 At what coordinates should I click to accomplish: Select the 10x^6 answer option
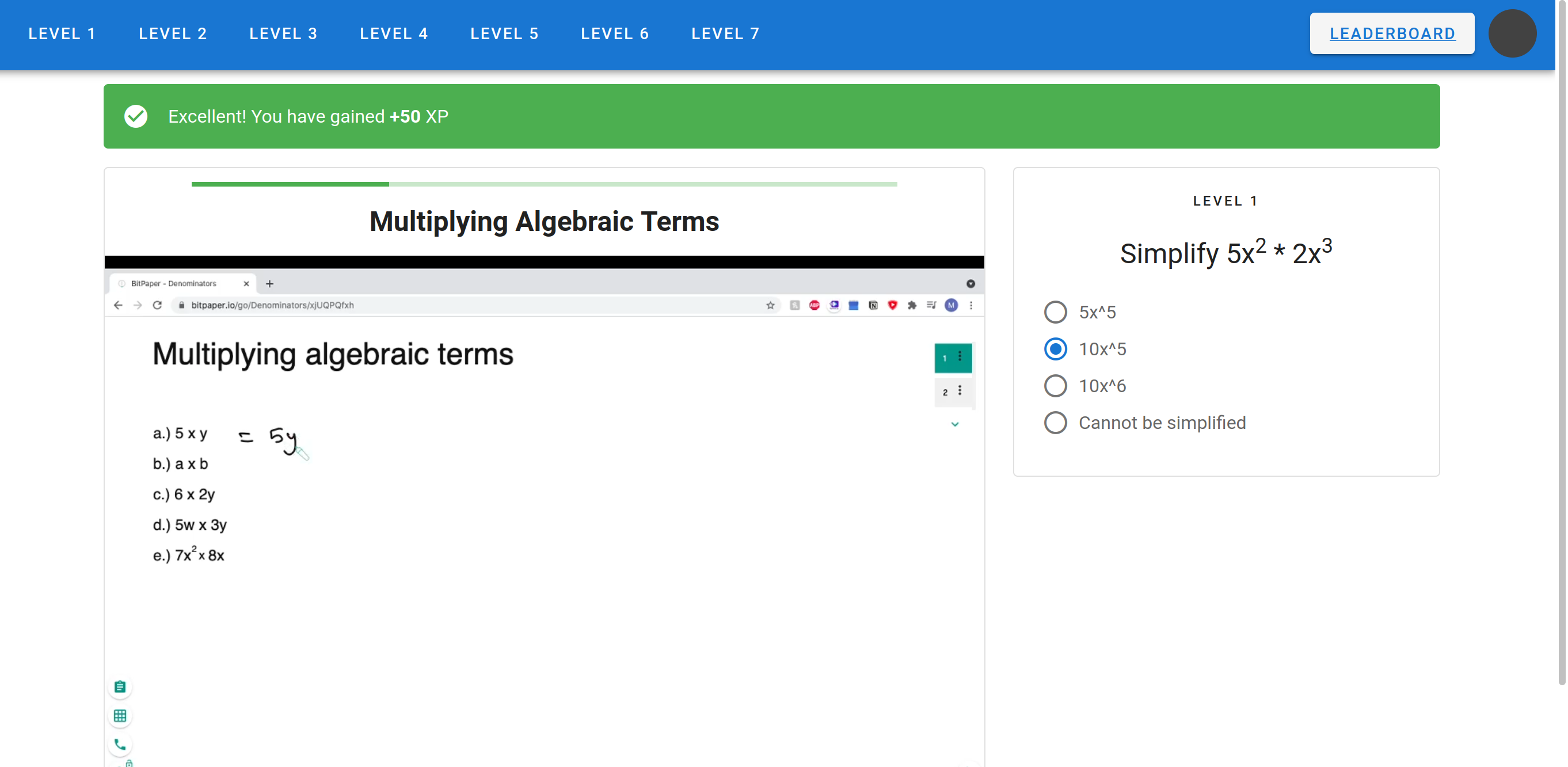tap(1056, 386)
